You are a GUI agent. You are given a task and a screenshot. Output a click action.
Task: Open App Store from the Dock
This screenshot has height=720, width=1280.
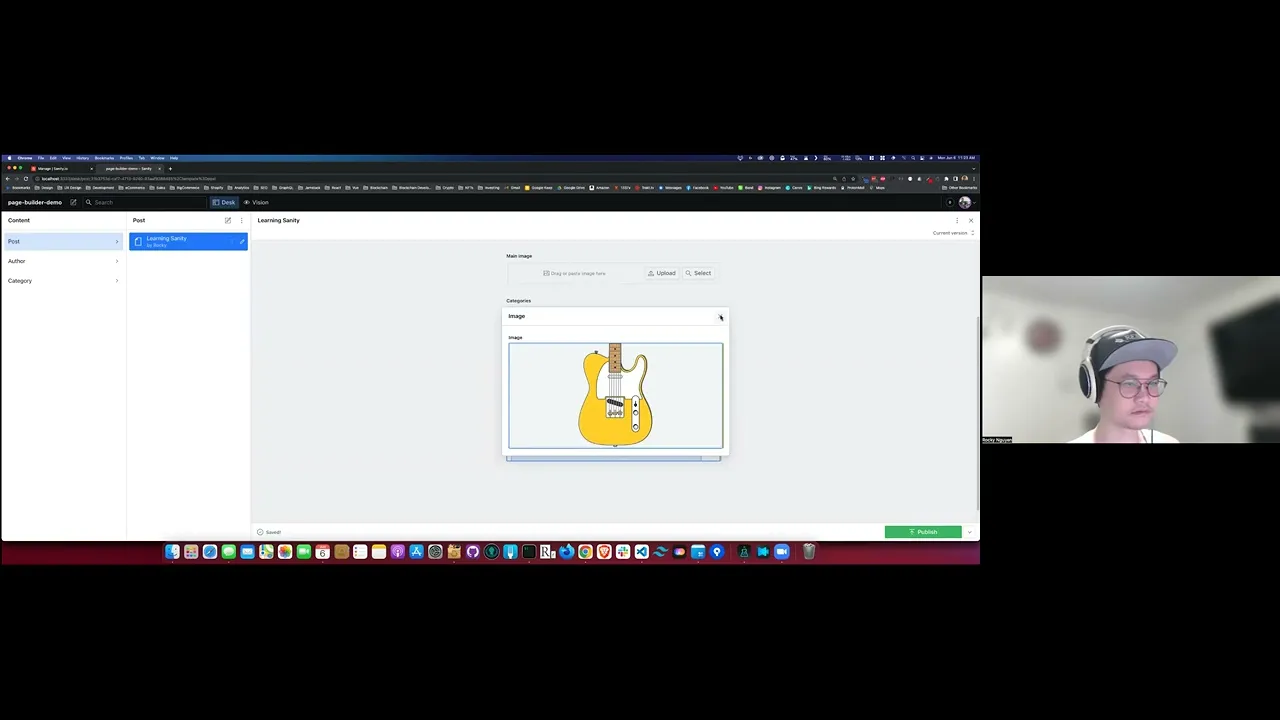coord(416,551)
